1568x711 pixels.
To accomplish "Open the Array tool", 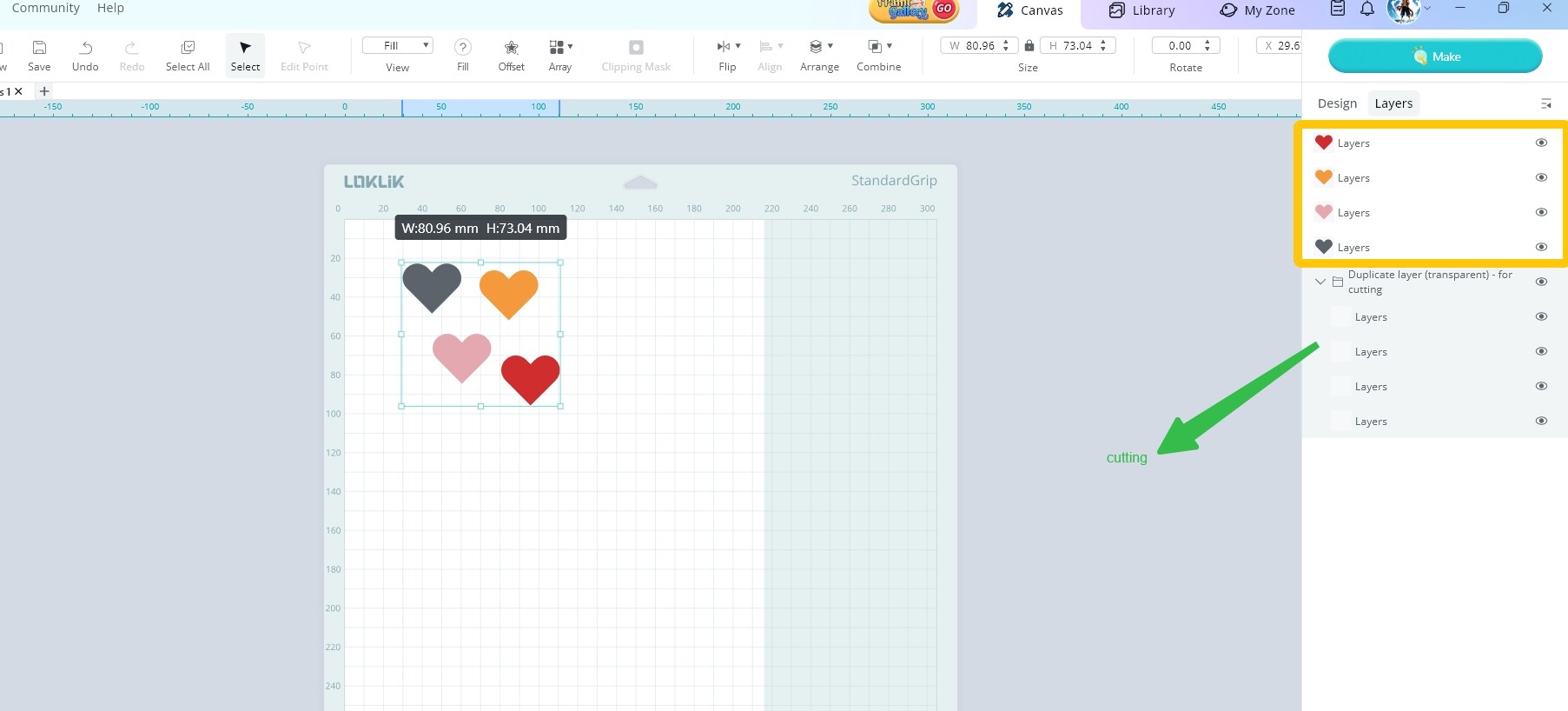I will pos(559,48).
